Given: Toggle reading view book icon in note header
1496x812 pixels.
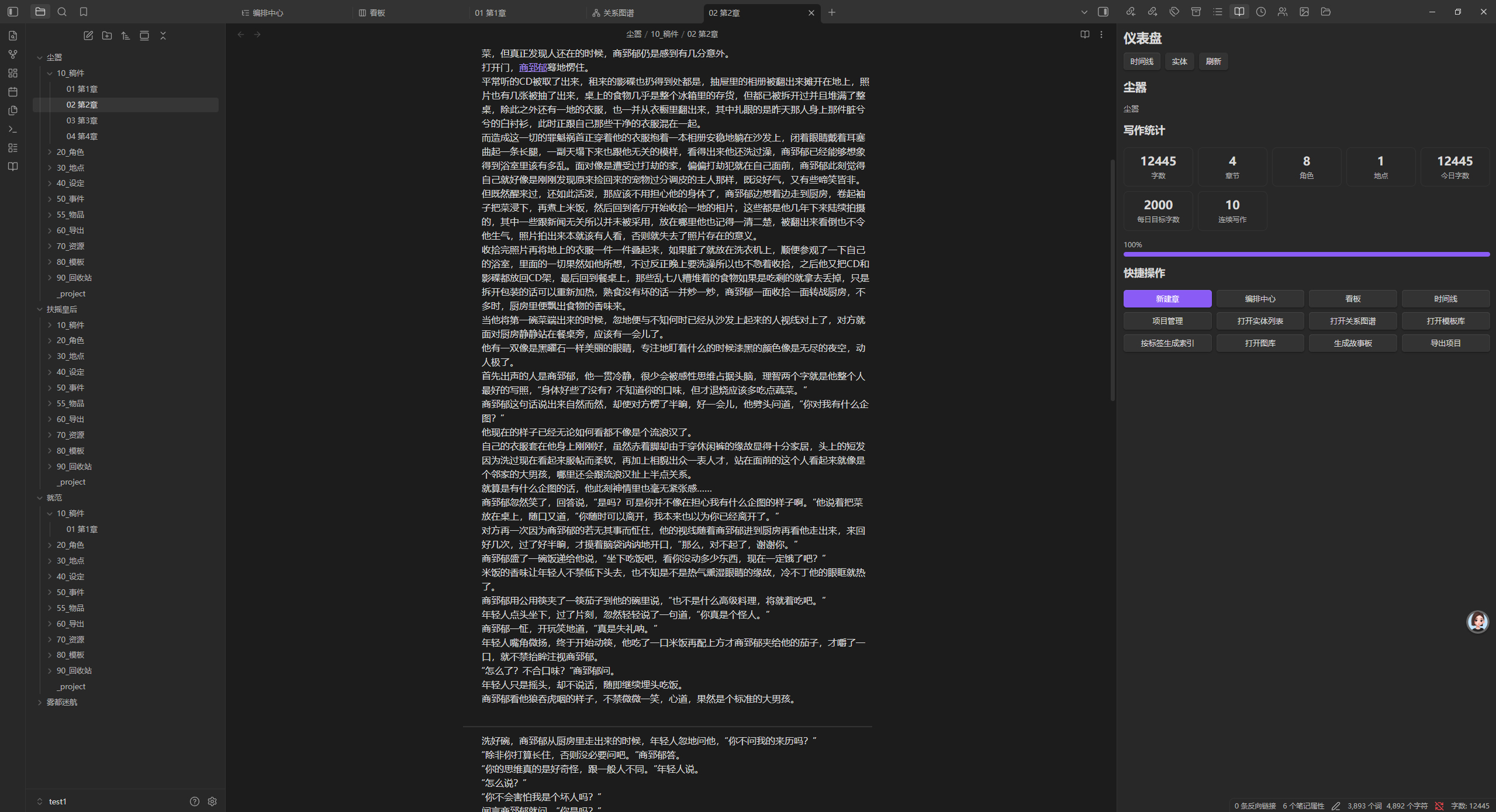Looking at the screenshot, I should click(1085, 34).
